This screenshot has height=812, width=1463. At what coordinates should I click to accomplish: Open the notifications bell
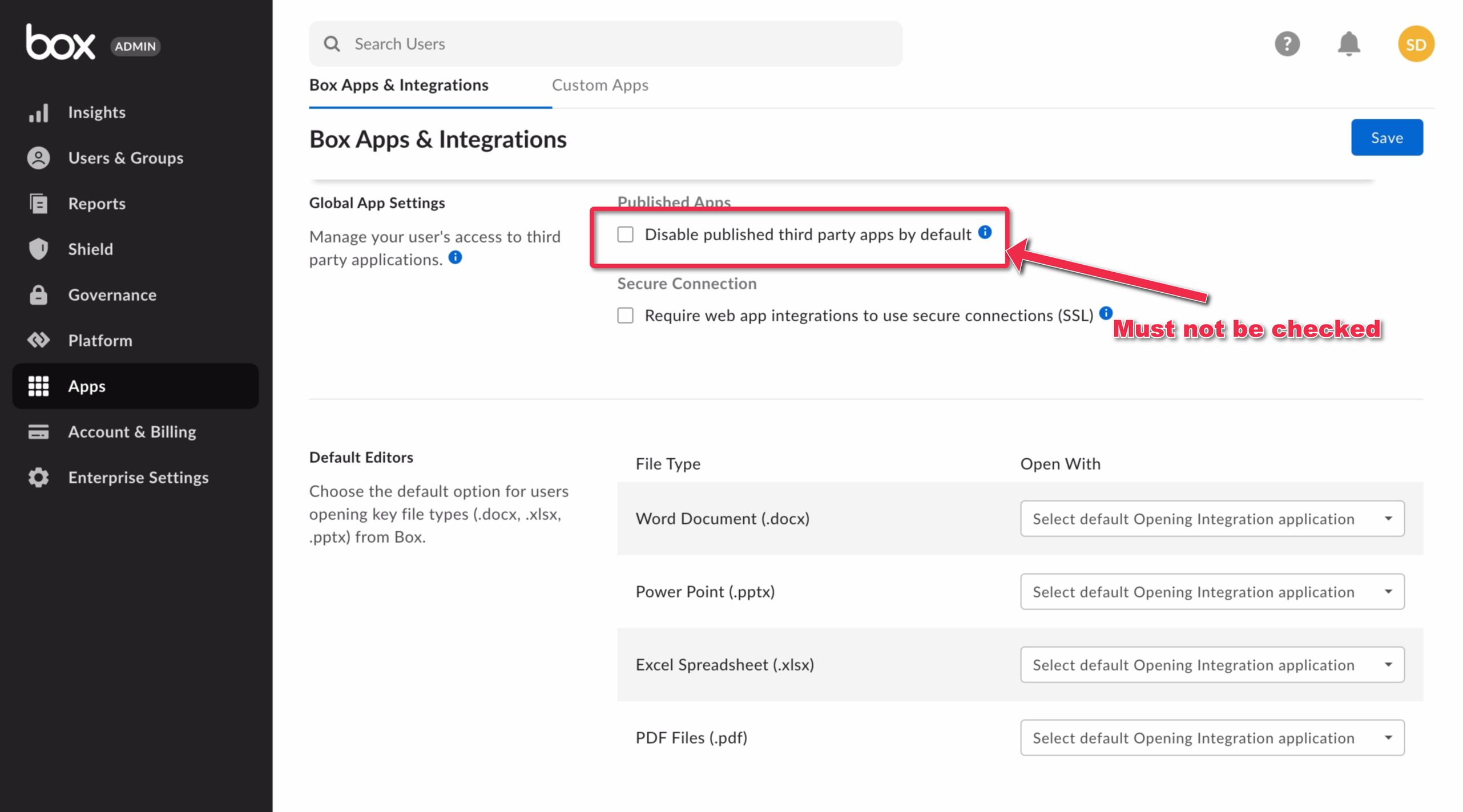coord(1348,44)
